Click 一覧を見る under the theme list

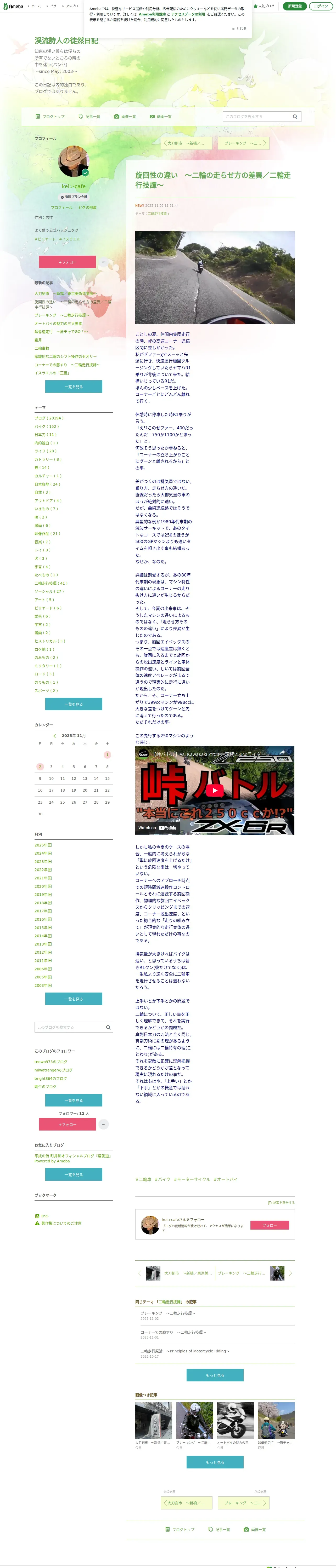click(74, 704)
